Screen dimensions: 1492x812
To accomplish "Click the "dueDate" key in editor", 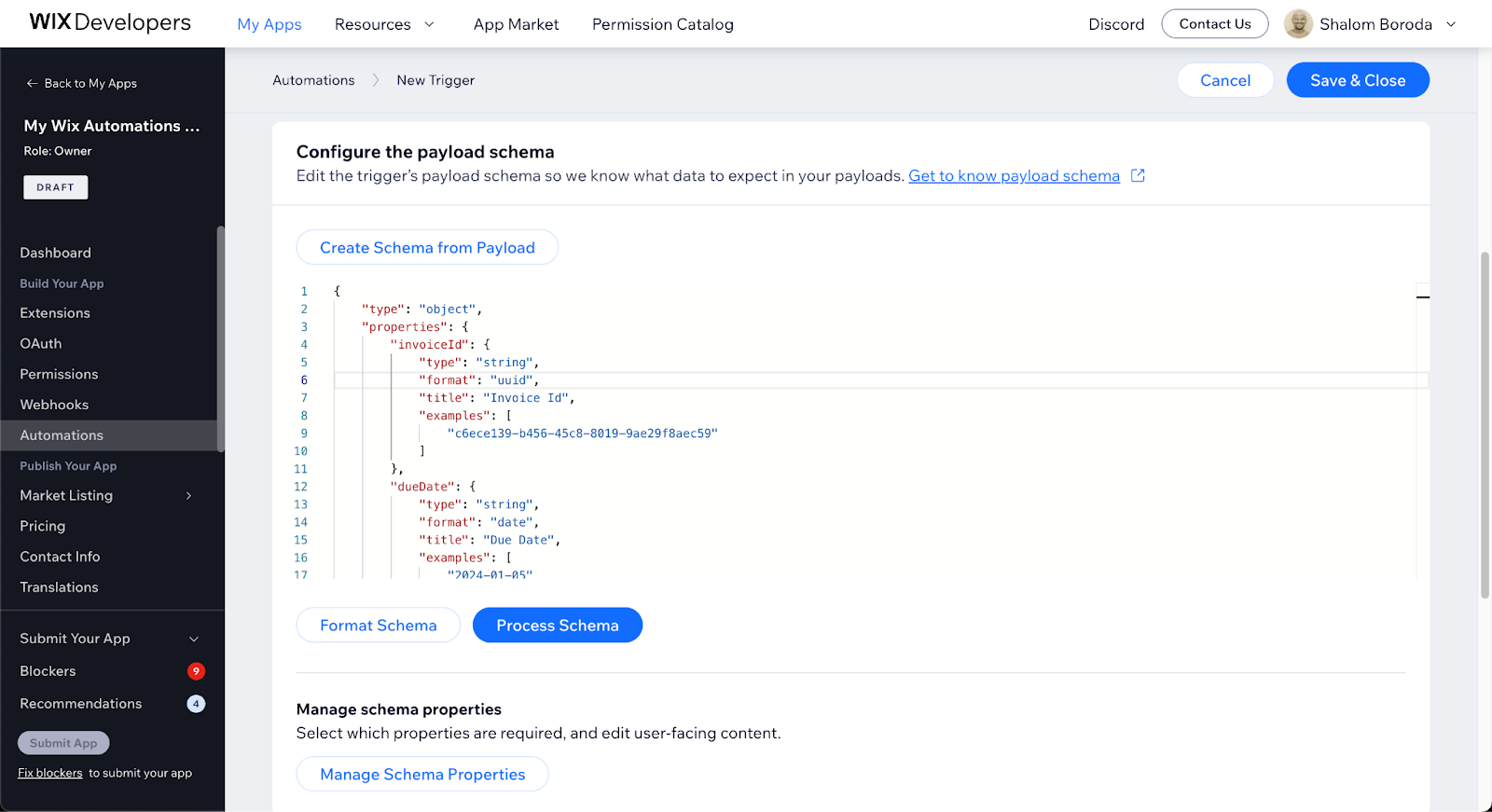I will (x=422, y=487).
